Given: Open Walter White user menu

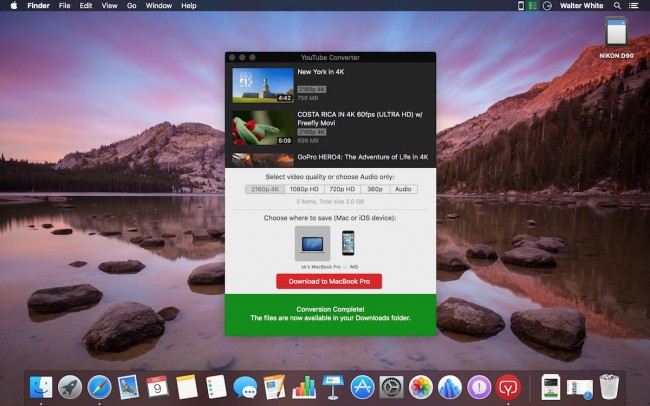Looking at the screenshot, I should [x=581, y=5].
